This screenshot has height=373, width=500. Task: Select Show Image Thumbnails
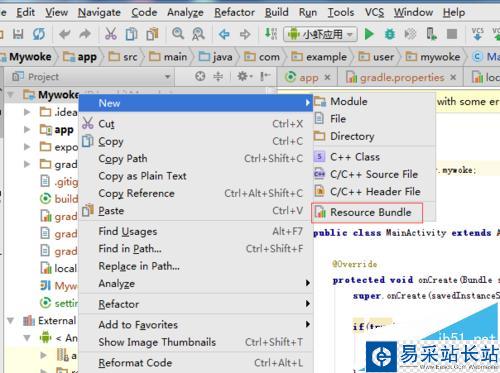click(x=196, y=342)
